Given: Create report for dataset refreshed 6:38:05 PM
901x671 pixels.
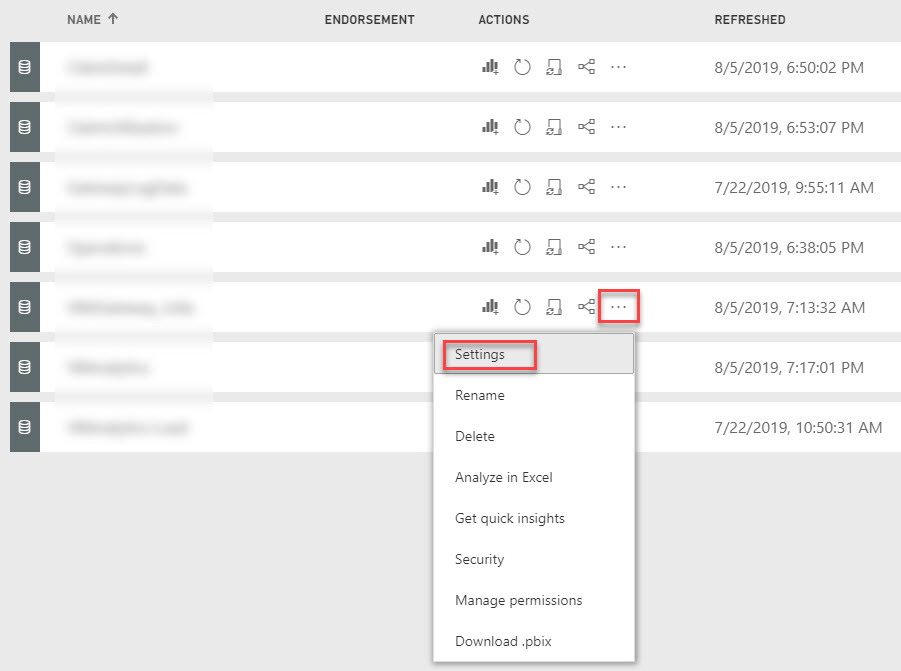Looking at the screenshot, I should (x=490, y=247).
